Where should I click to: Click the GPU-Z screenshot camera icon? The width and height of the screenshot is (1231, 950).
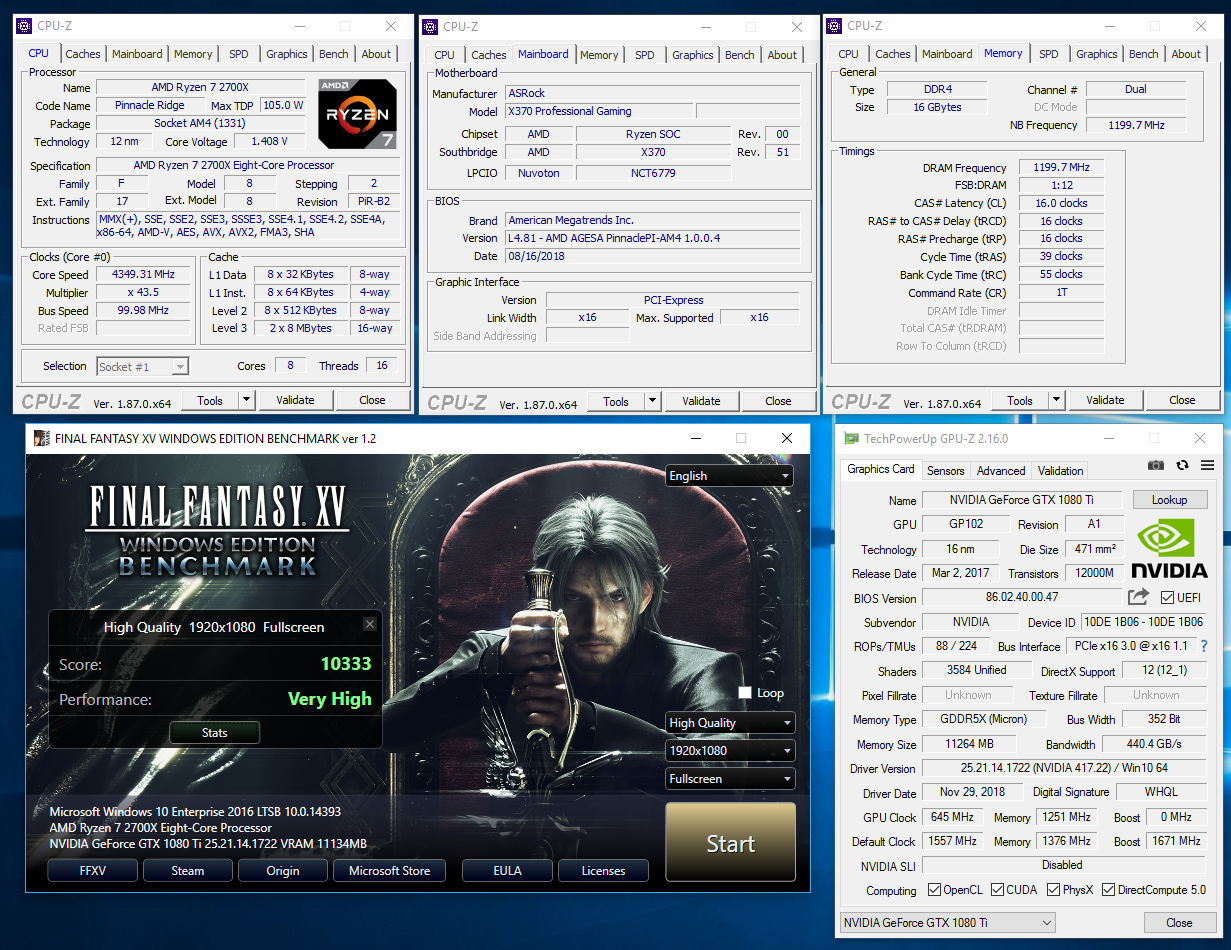(x=1156, y=466)
